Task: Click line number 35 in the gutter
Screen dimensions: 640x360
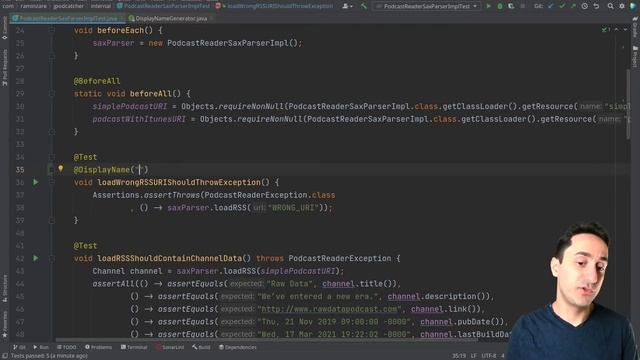Action: click(20, 170)
